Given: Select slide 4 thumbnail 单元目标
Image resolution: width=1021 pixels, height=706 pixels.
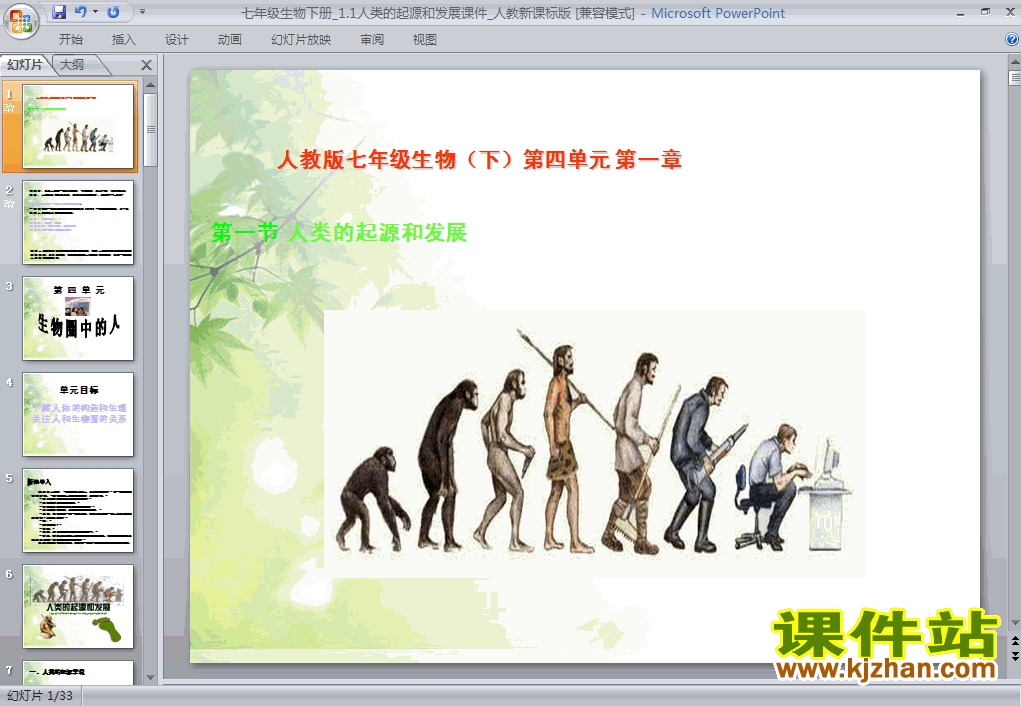Looking at the screenshot, I should 78,414.
